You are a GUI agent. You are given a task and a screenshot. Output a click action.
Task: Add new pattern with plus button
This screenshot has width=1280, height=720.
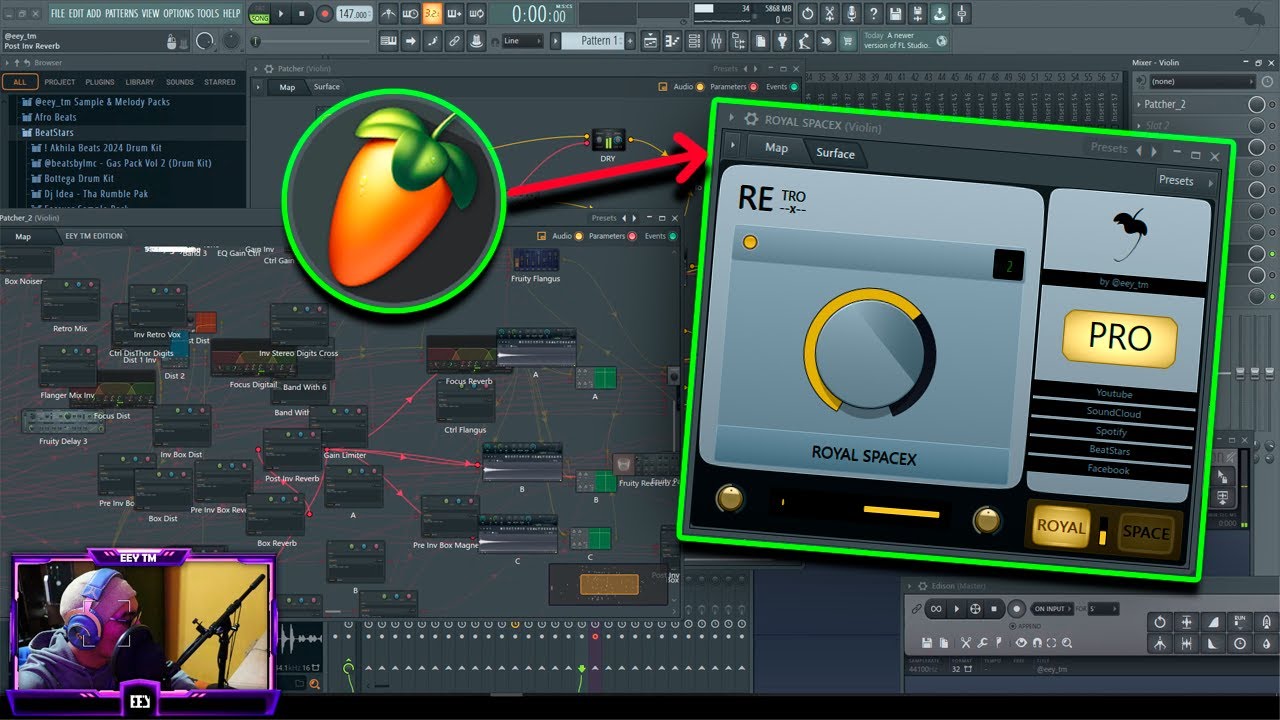pos(630,41)
